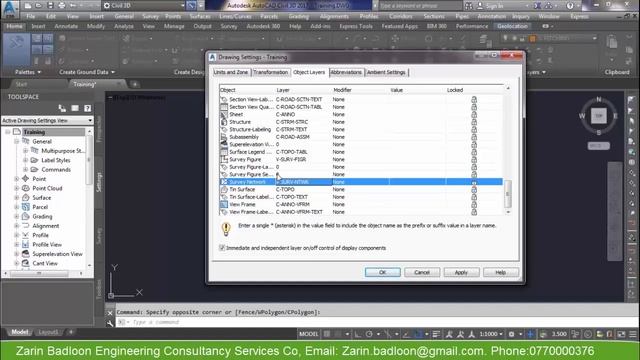Open the AutoCAD application menu icon
Image resolution: width=640 pixels, height=360 pixels.
(10, 8)
